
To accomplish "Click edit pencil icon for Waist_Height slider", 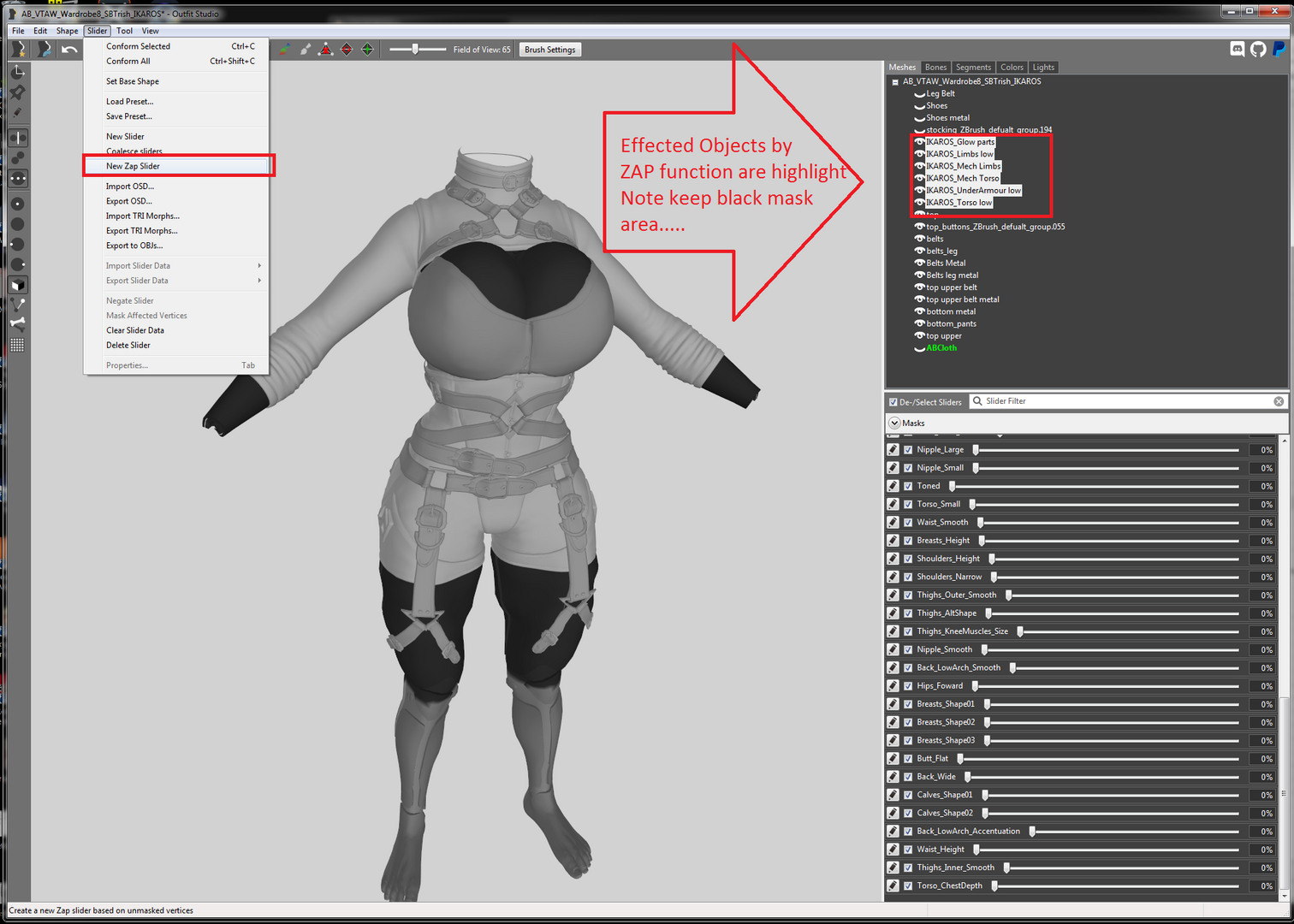I will [893, 850].
